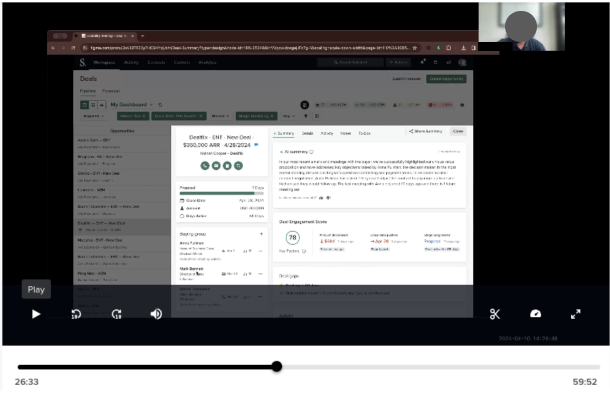Click the Key Factors info icon

coord(304,251)
